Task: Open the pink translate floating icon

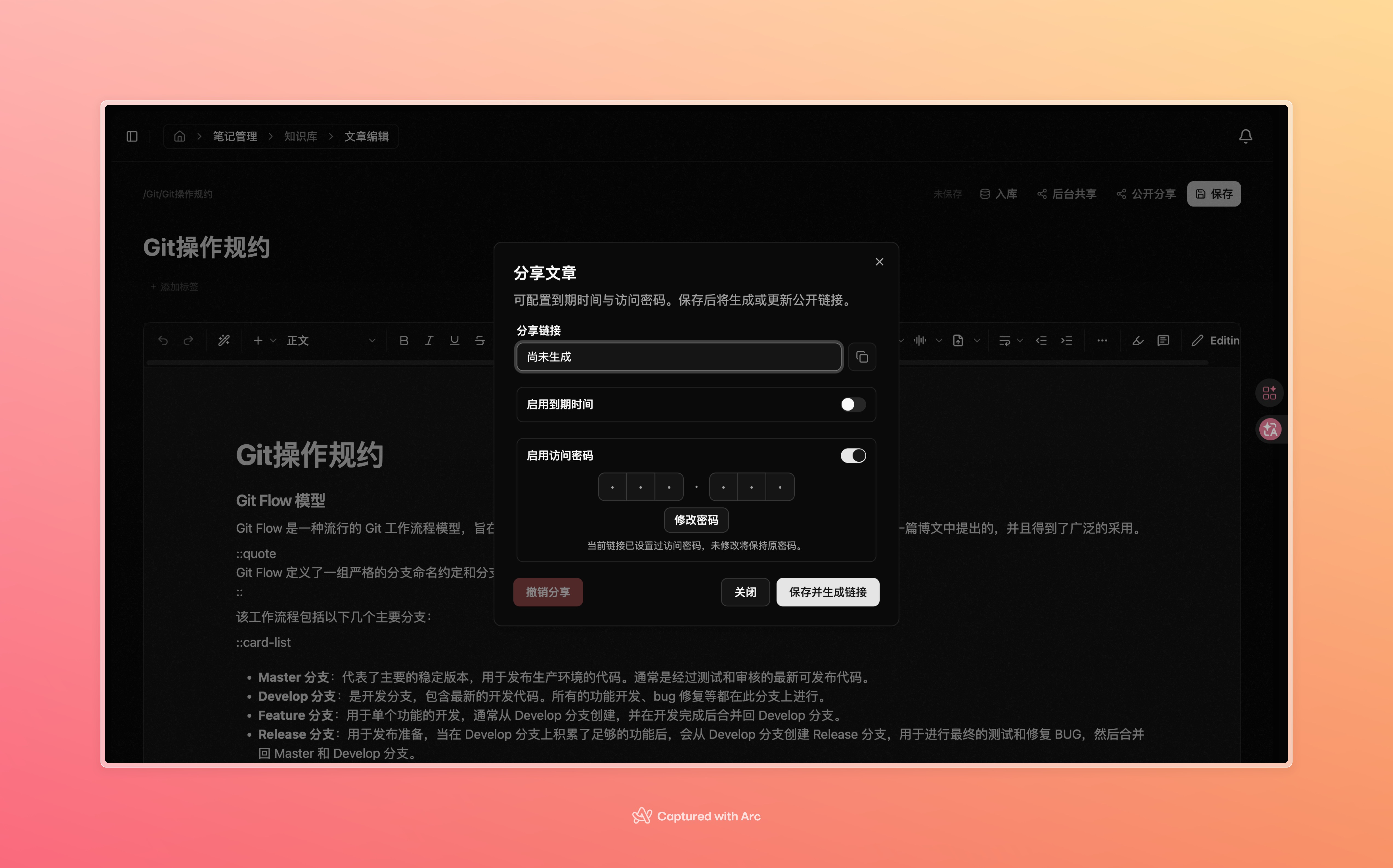Action: (x=1270, y=429)
